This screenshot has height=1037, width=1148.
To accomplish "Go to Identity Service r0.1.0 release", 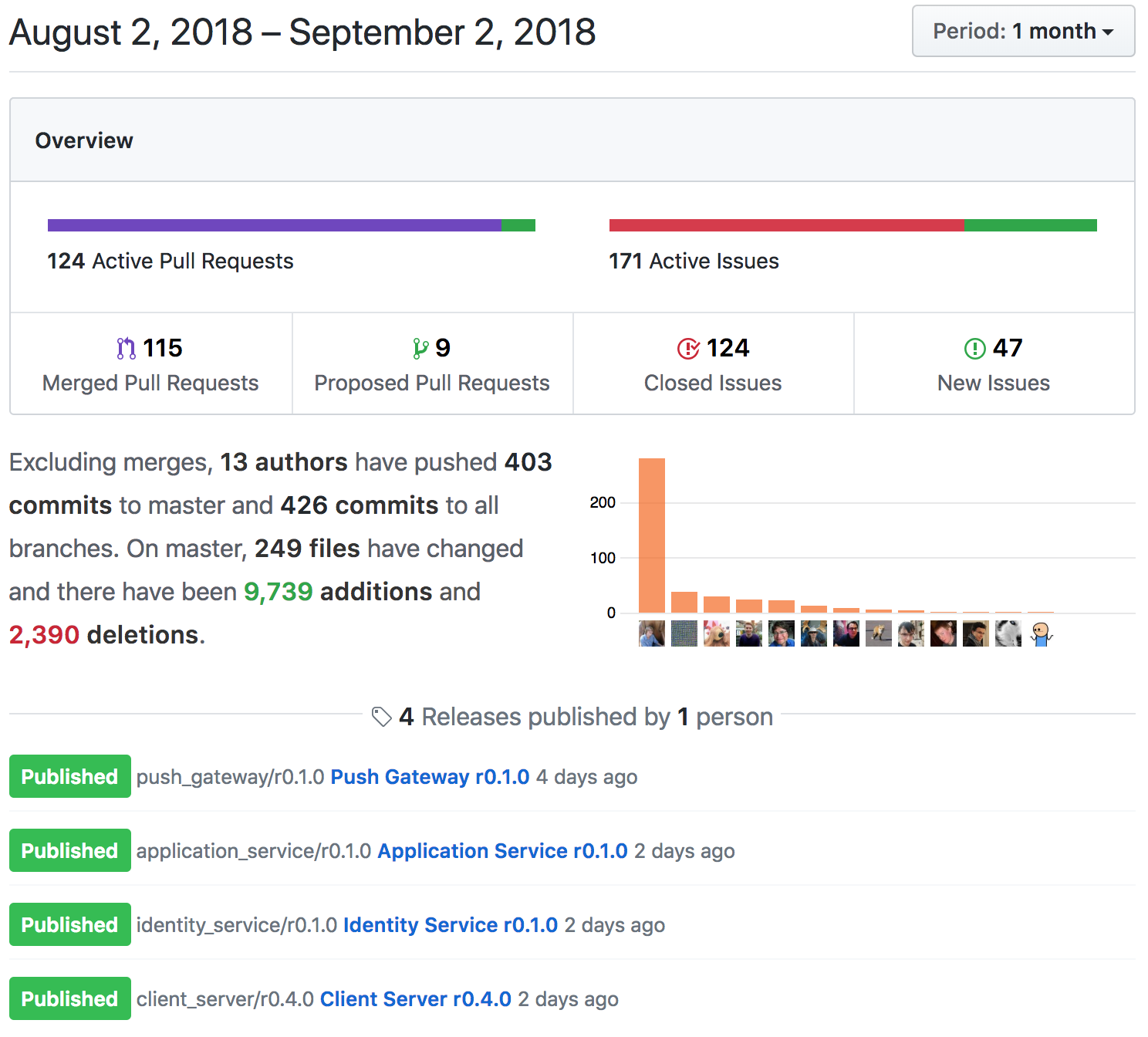I will click(x=450, y=925).
